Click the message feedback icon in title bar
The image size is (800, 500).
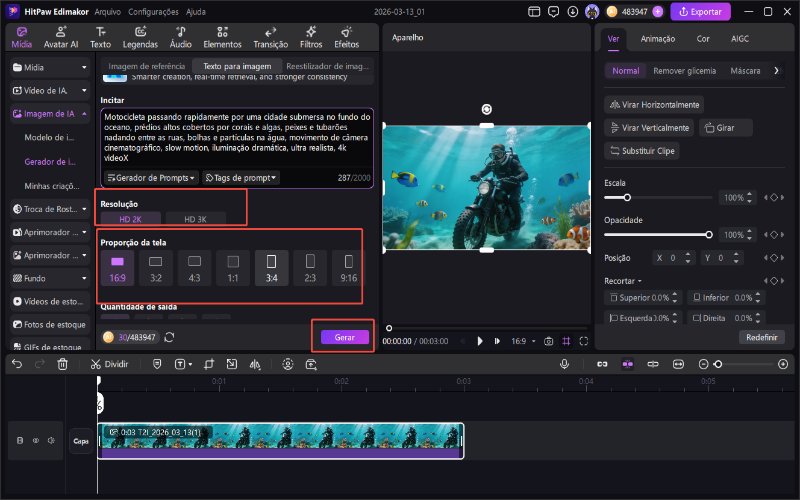[x=553, y=11]
